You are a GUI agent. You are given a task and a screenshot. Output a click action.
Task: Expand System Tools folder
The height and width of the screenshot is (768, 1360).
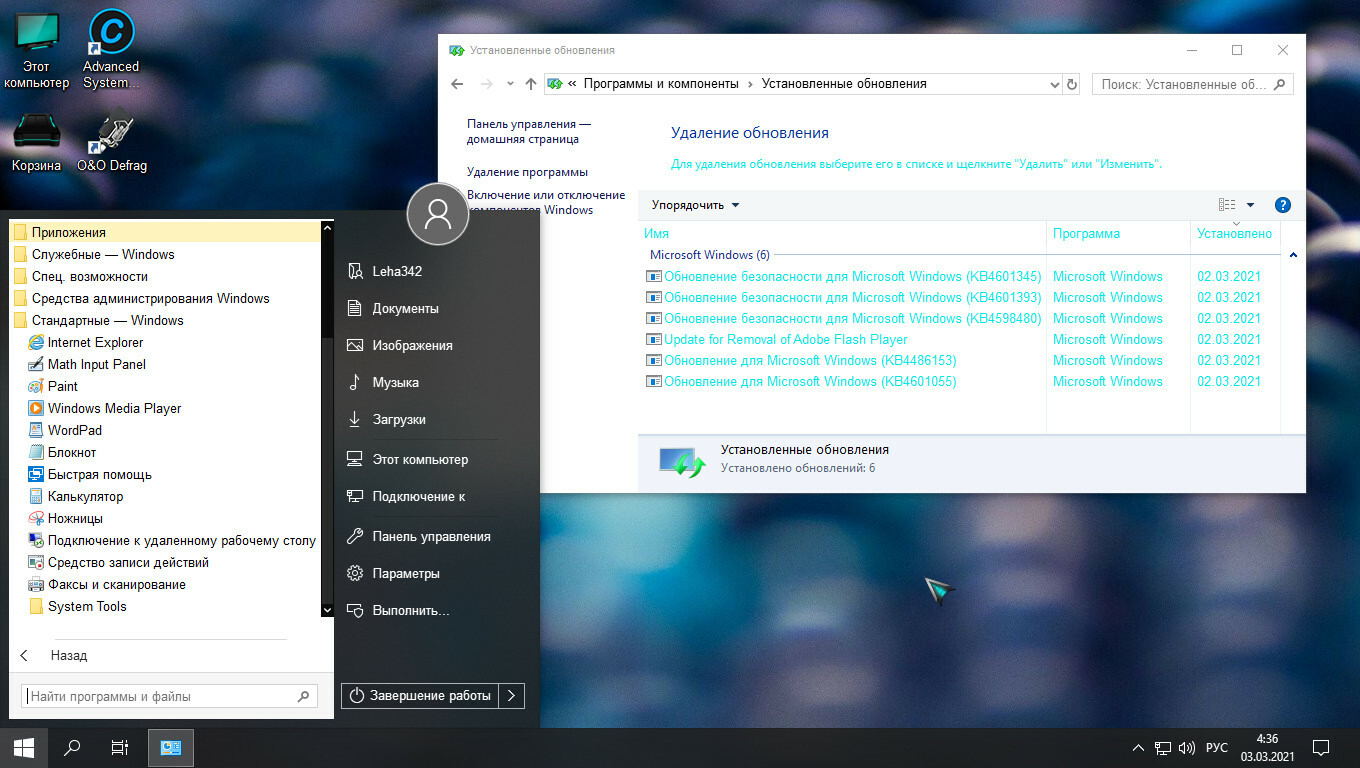[x=77, y=606]
